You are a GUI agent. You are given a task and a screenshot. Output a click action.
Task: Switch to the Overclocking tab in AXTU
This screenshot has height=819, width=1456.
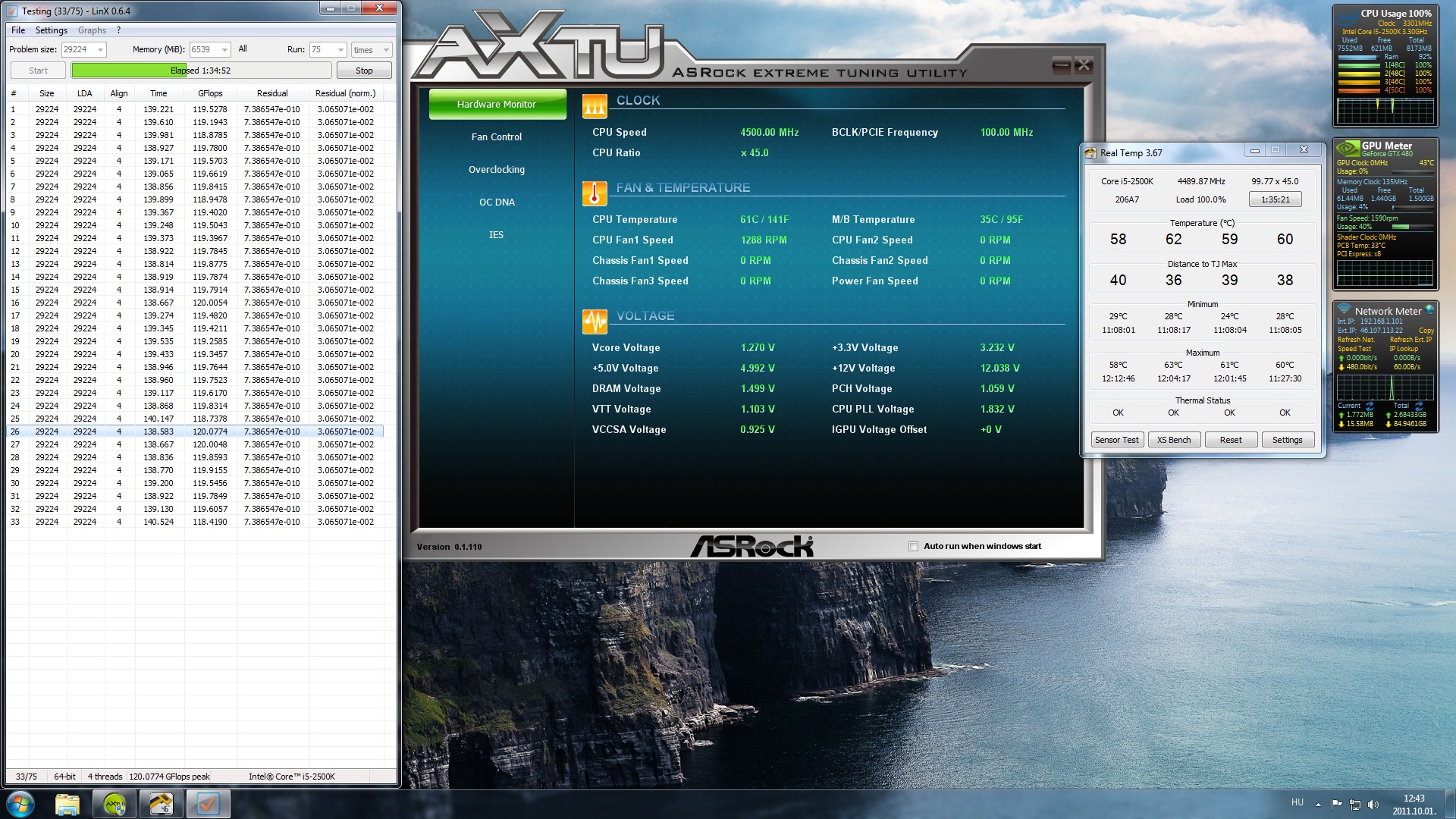[x=496, y=170]
